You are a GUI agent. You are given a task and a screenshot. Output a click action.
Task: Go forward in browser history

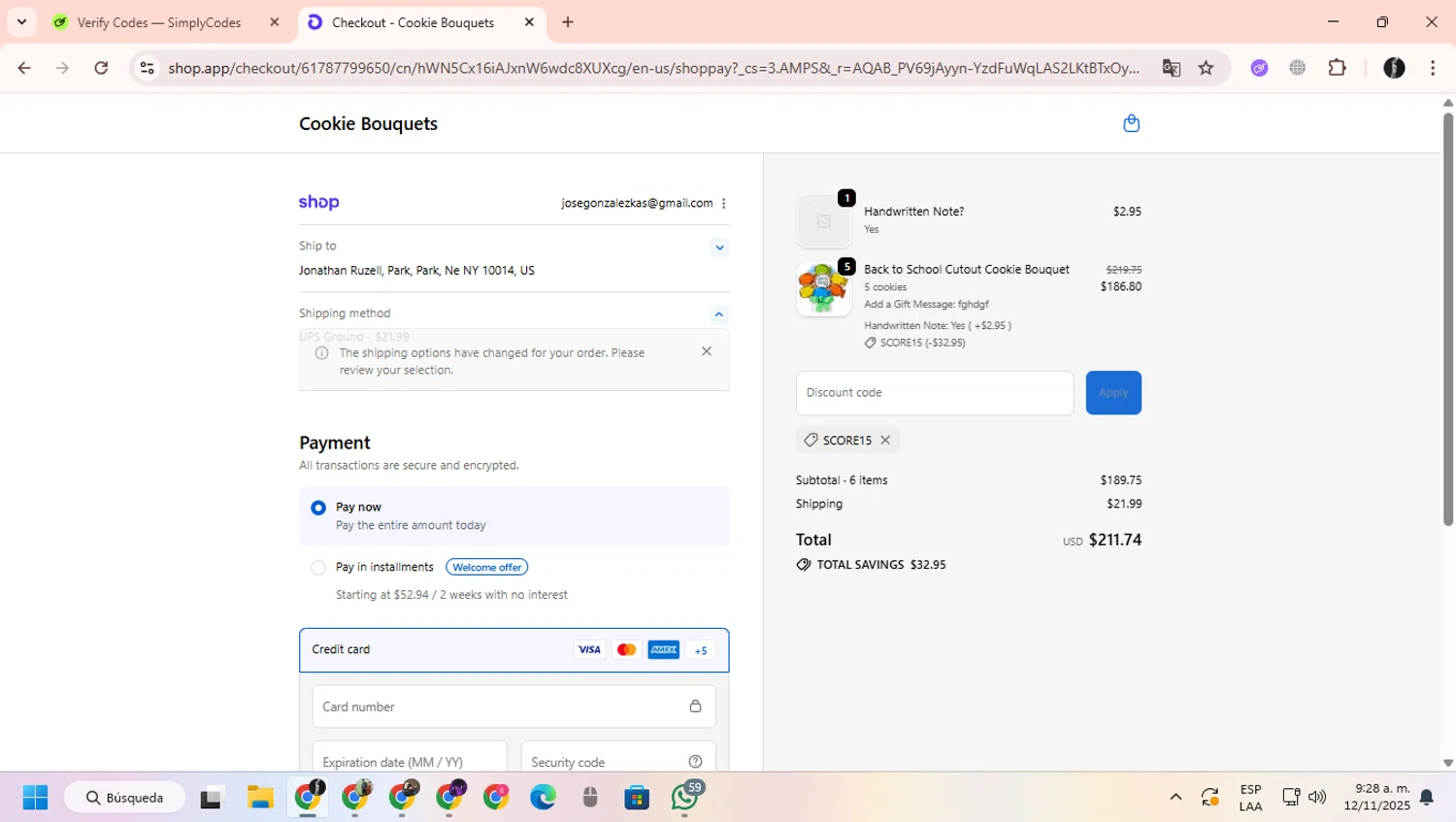pos(62,68)
